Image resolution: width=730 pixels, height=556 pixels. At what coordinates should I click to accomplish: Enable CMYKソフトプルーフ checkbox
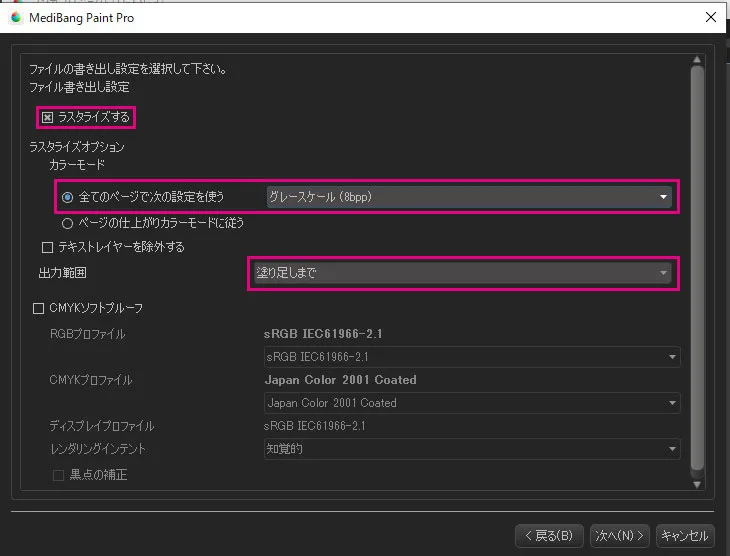pyautogui.click(x=39, y=309)
